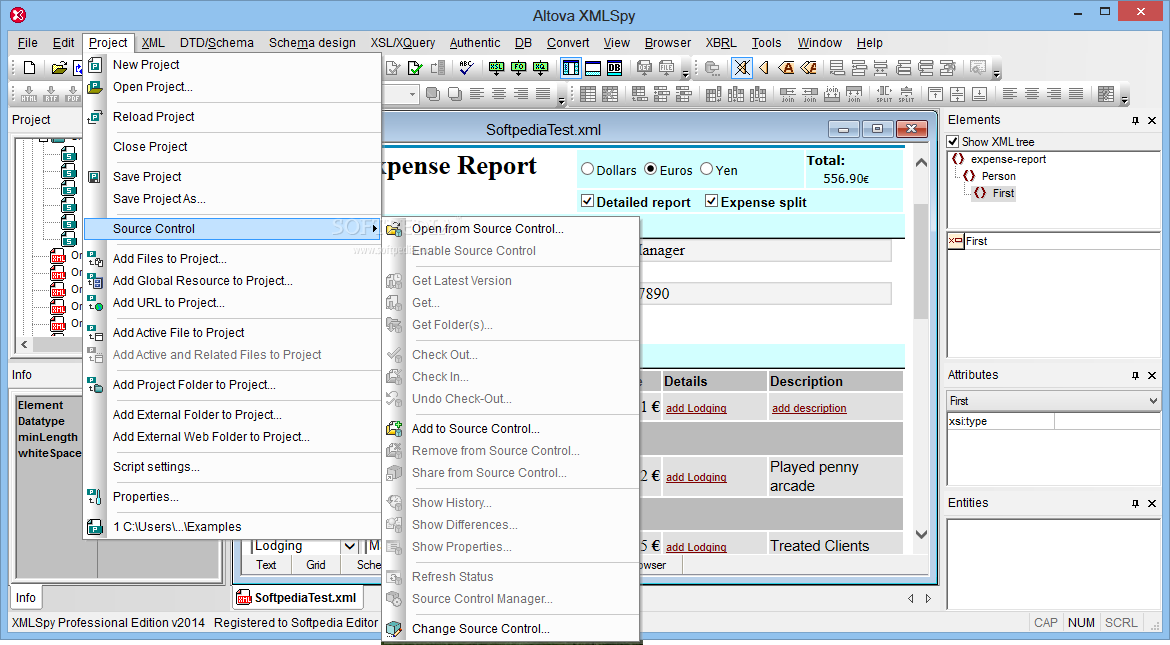Click add Lodging link beside Treated Clients
Screen dimensions: 1170x645
(x=695, y=547)
